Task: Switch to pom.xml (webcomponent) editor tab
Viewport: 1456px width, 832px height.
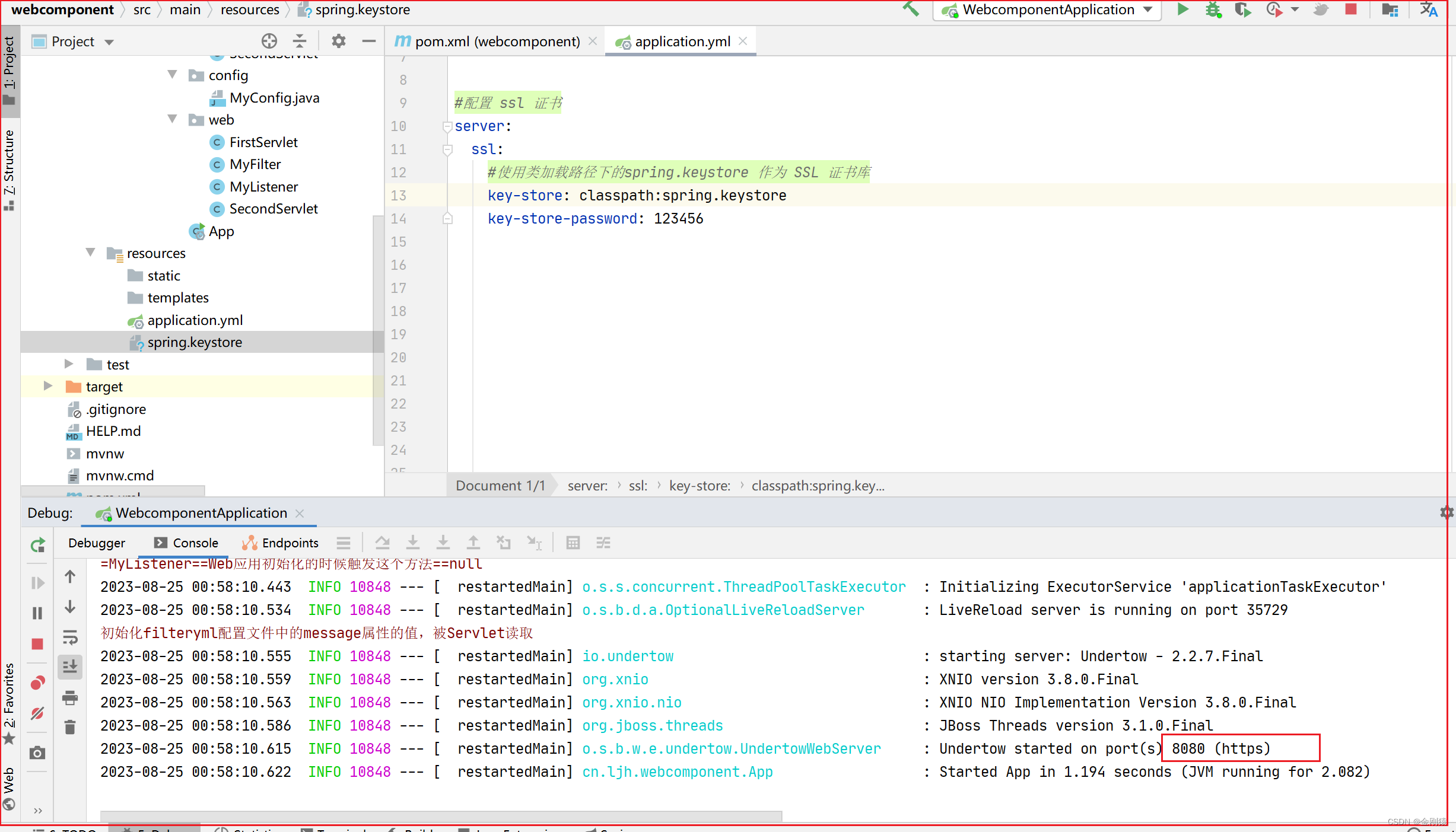Action: (x=497, y=42)
